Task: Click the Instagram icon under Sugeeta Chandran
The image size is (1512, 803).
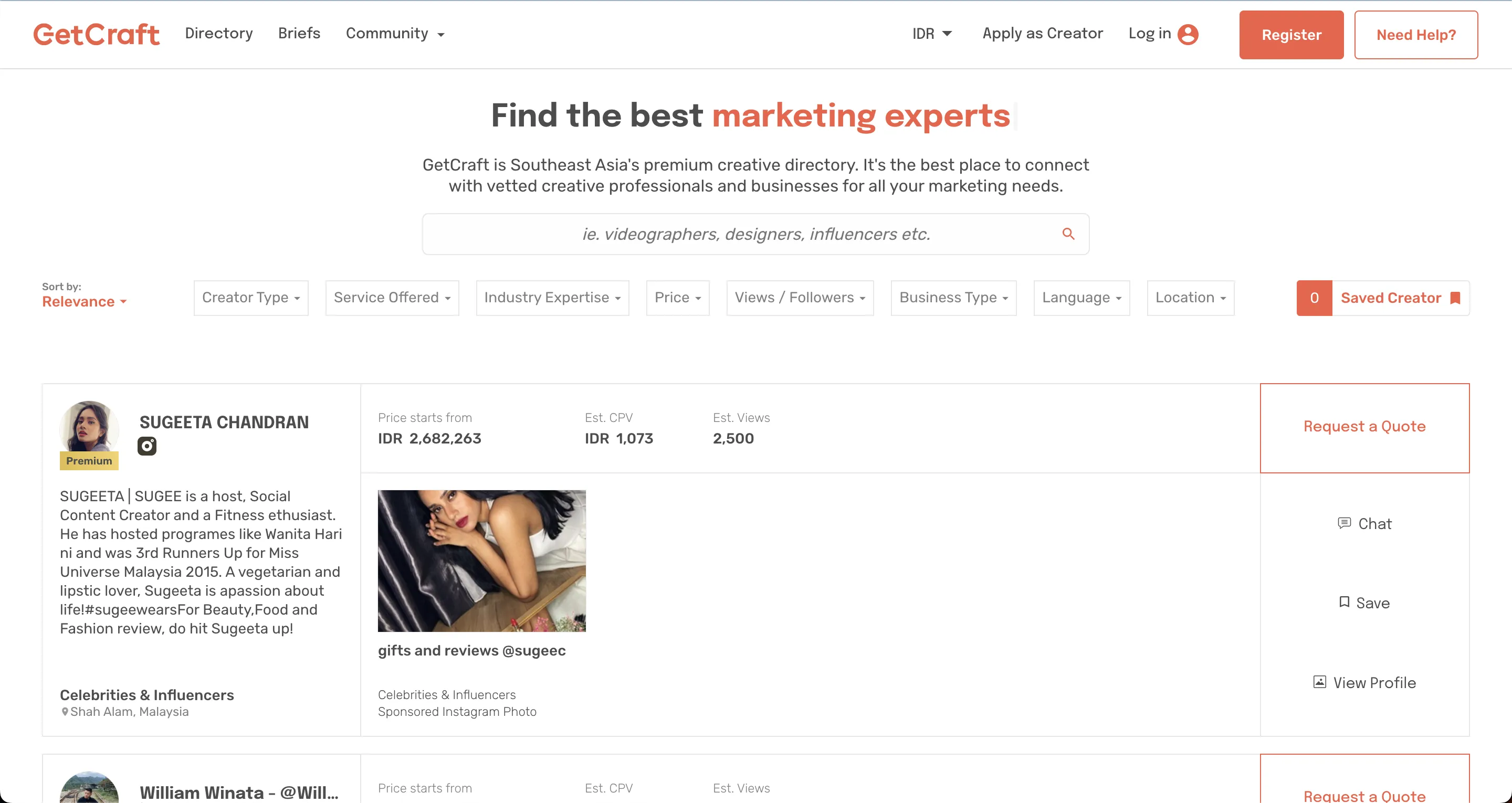Action: click(x=147, y=446)
